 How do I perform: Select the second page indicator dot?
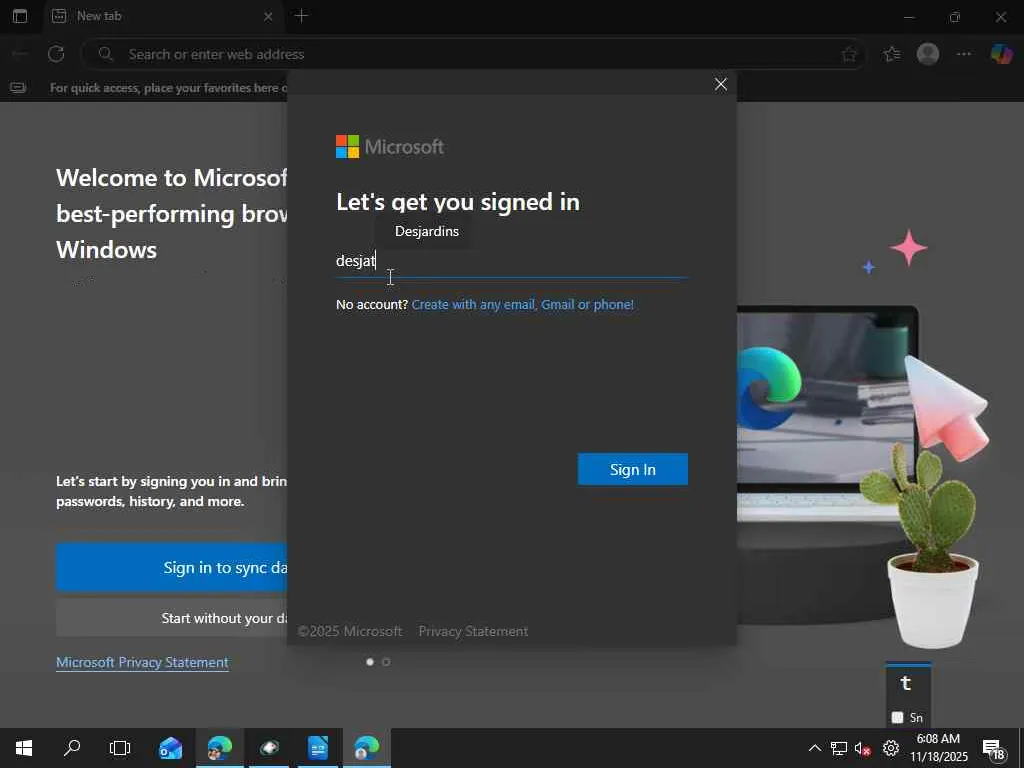386,662
